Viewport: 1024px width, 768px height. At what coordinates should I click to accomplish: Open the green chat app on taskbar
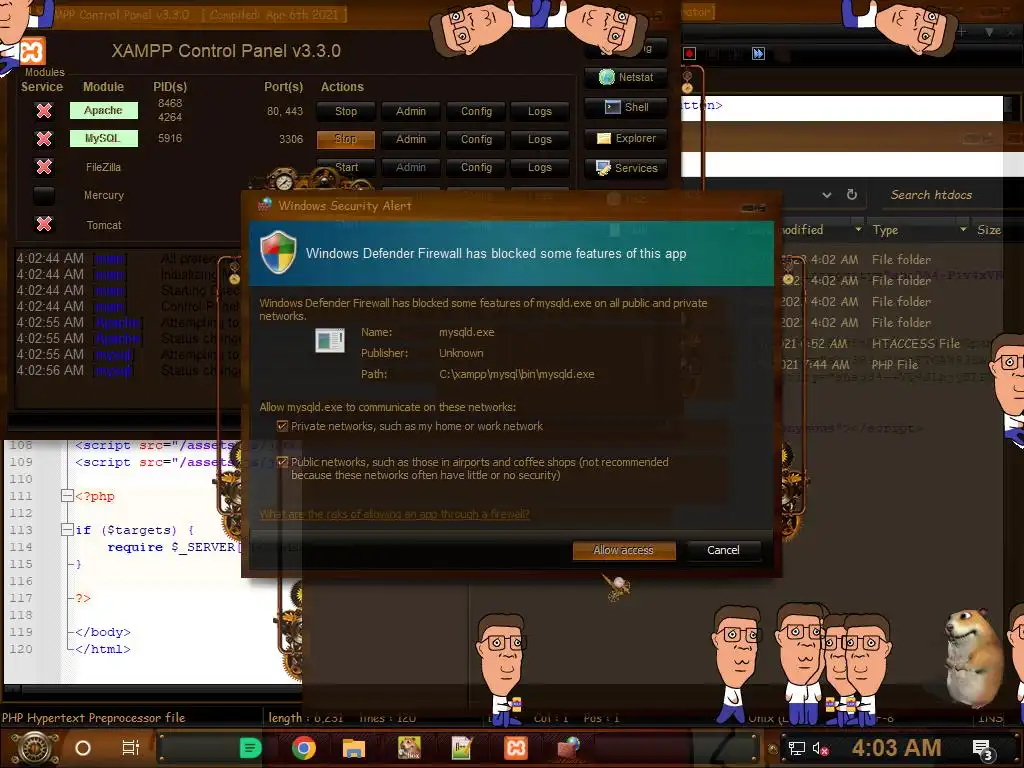(251, 748)
